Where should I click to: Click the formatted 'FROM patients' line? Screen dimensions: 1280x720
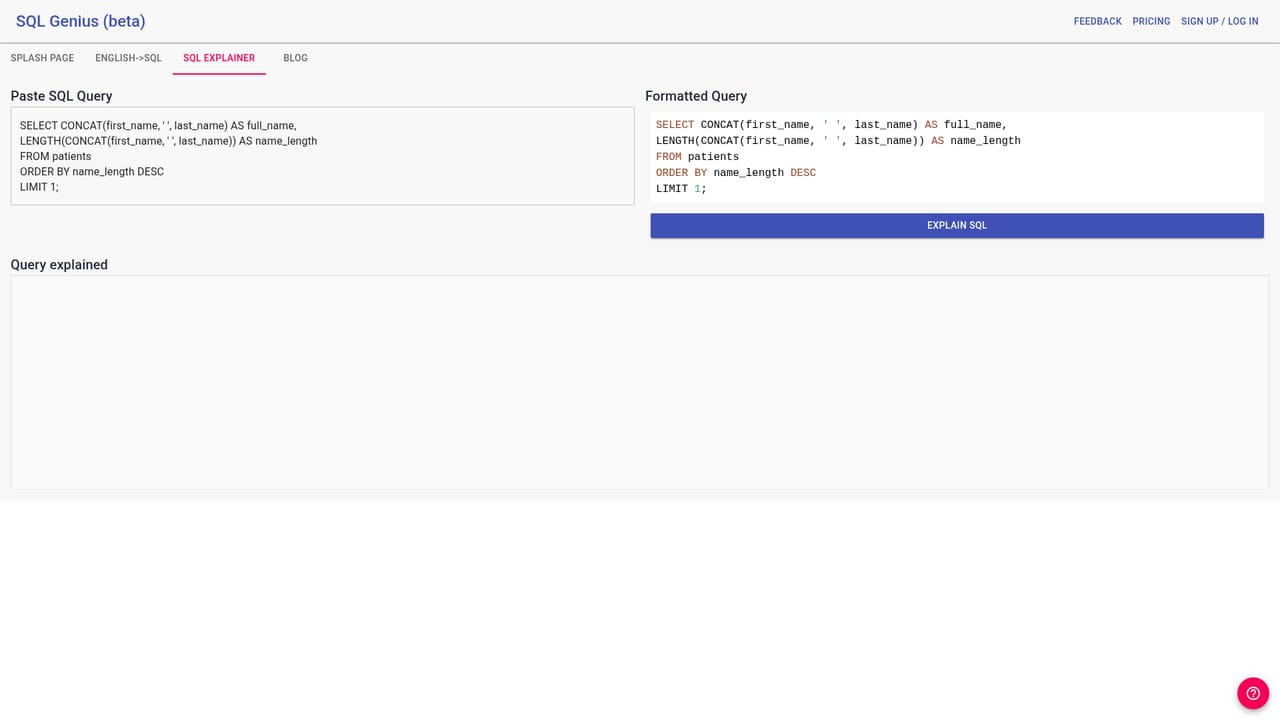click(x=697, y=157)
